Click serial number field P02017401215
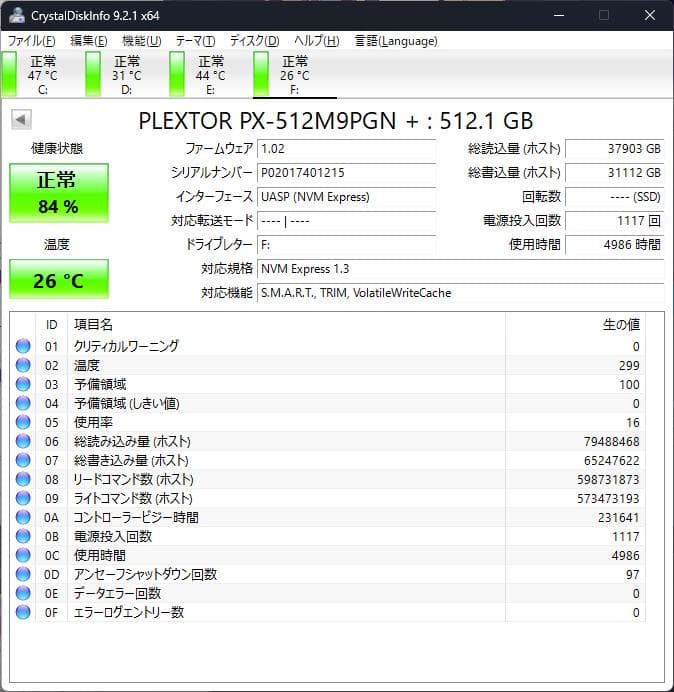The image size is (674, 692). click(x=347, y=173)
